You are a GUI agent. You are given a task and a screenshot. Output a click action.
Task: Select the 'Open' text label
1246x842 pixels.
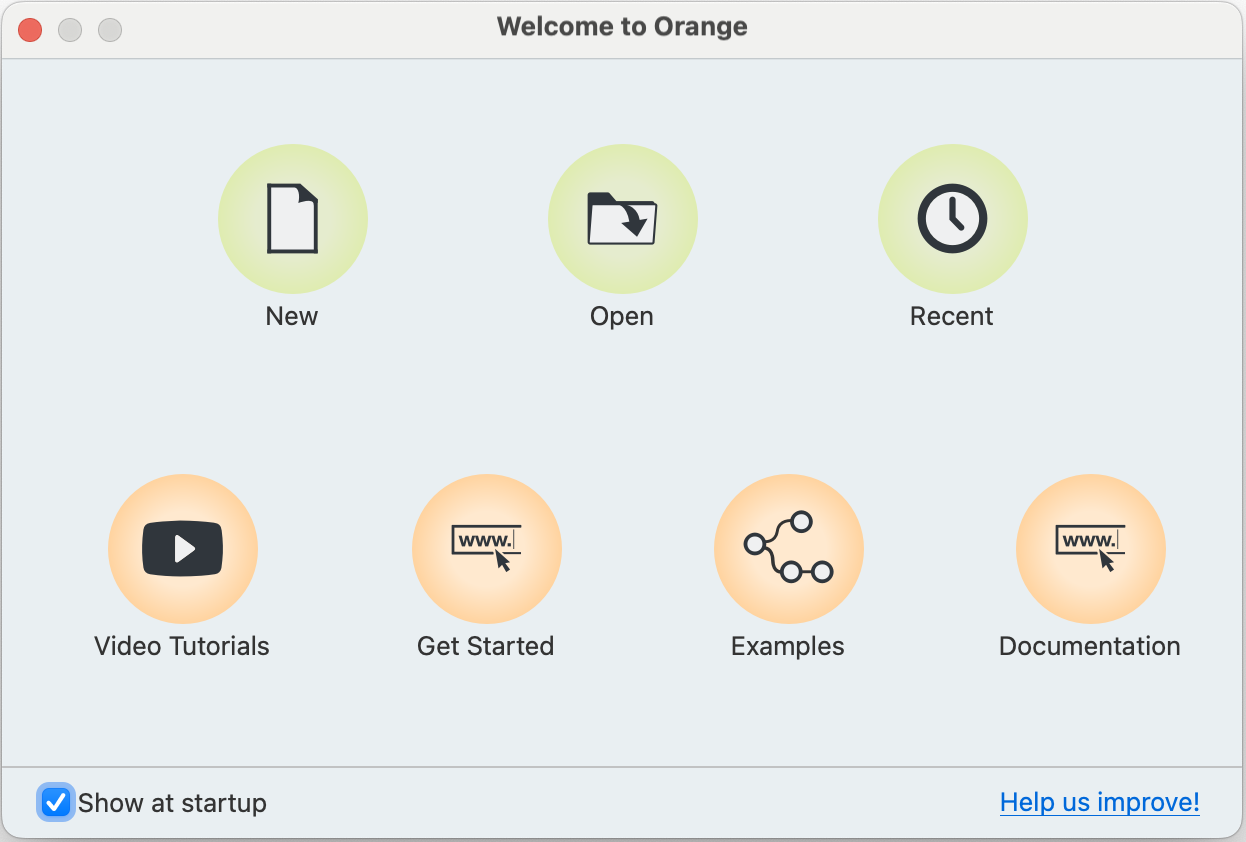click(x=622, y=316)
